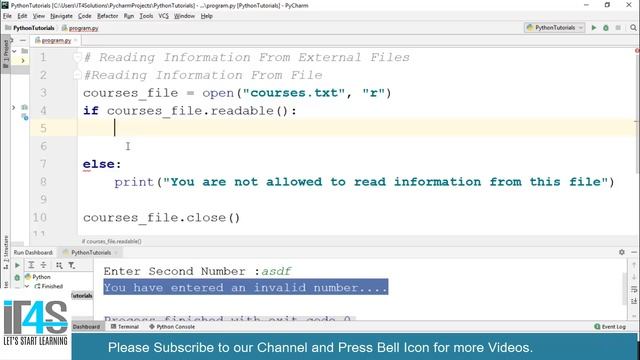Open the VCS menu
The width and height of the screenshot is (640, 360).
click(163, 16)
